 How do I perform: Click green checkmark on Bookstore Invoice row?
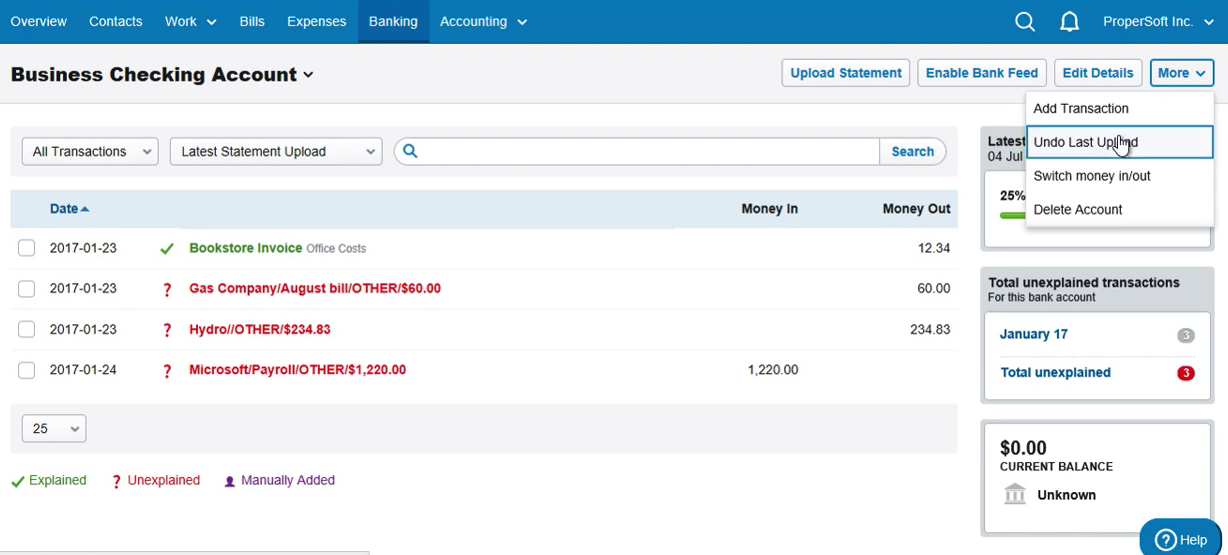tap(167, 248)
